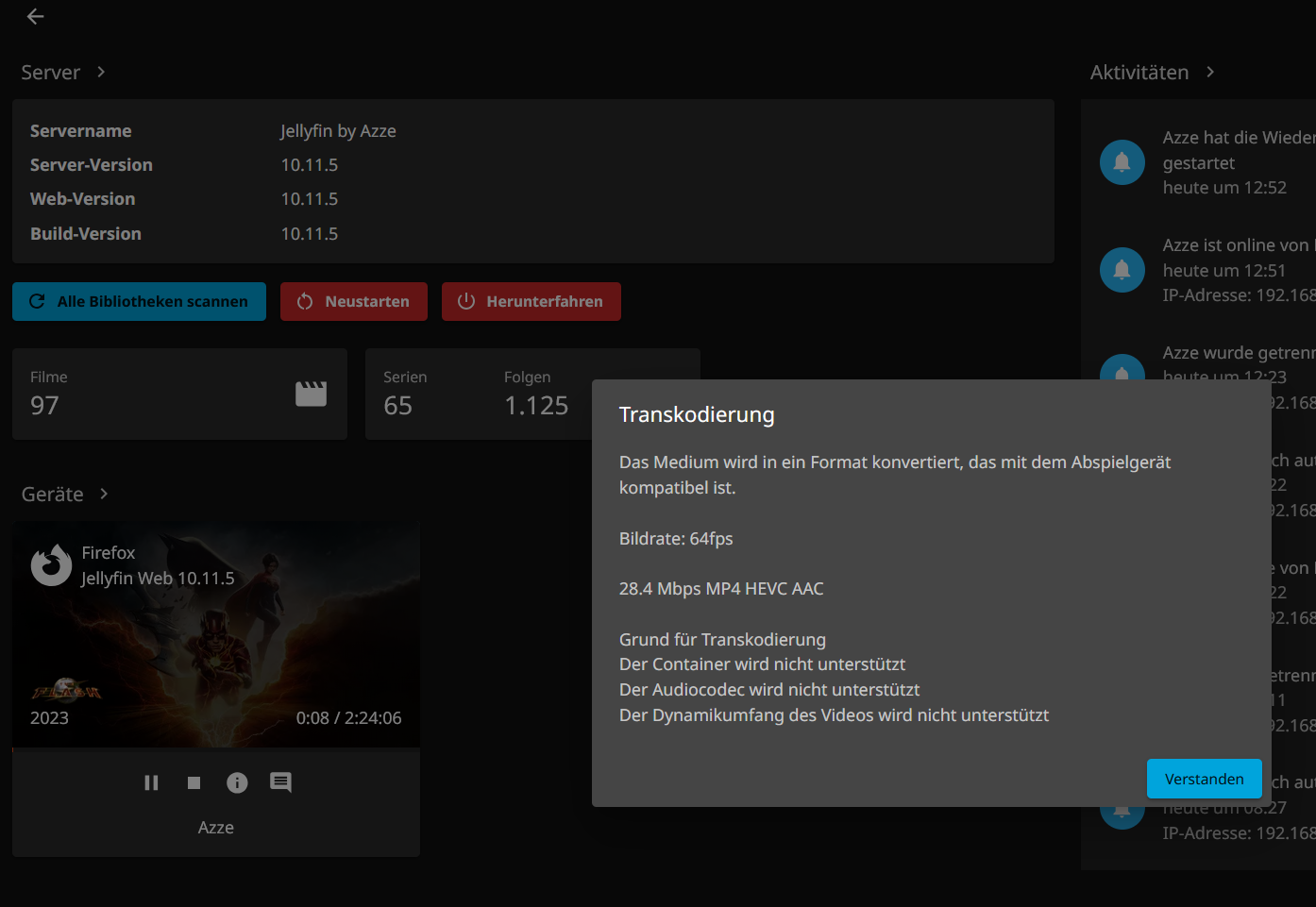1316x907 pixels.
Task: Open the Geräte section link
Action: tap(53, 495)
